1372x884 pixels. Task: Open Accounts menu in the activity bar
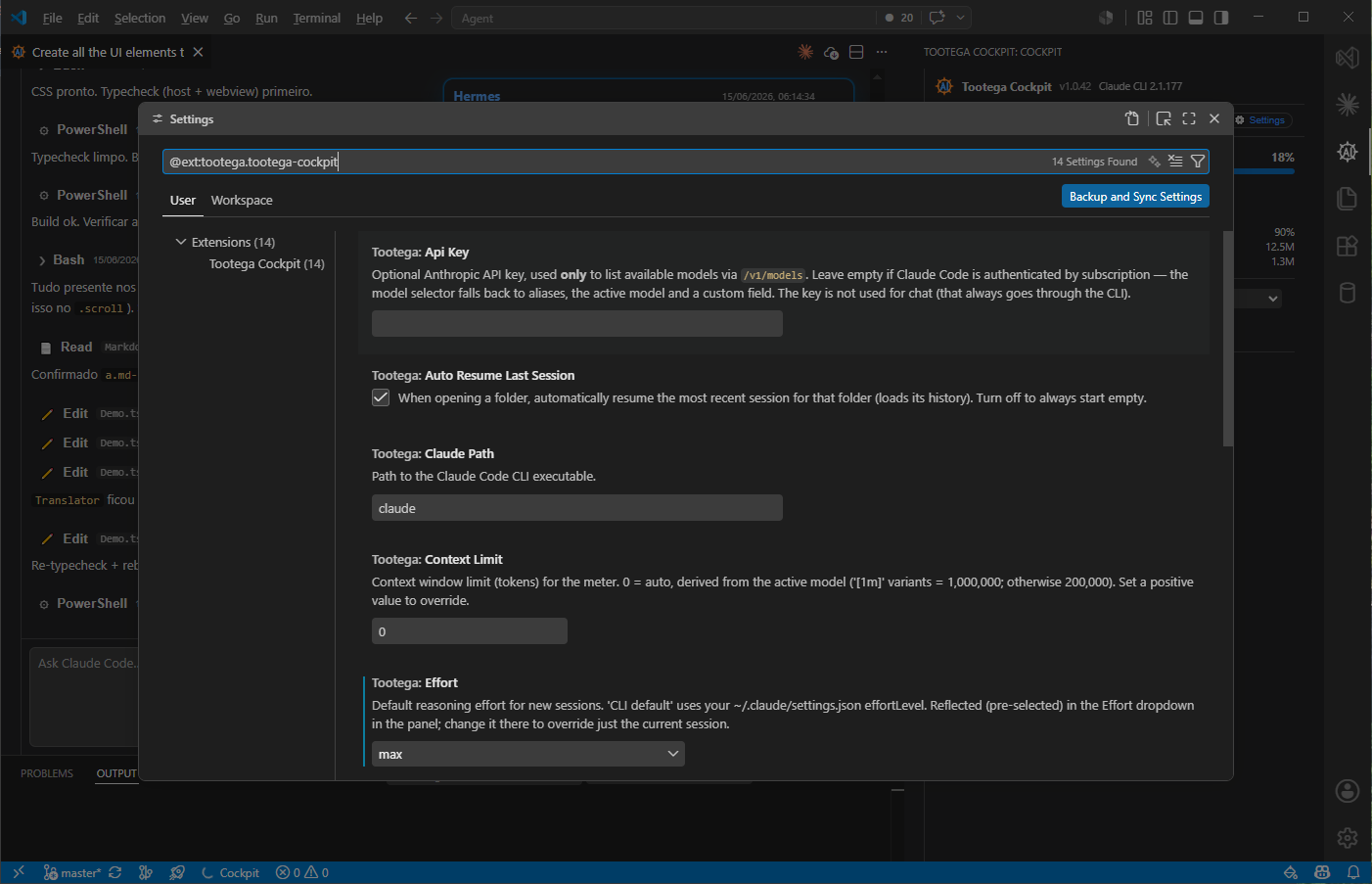coord(1348,791)
